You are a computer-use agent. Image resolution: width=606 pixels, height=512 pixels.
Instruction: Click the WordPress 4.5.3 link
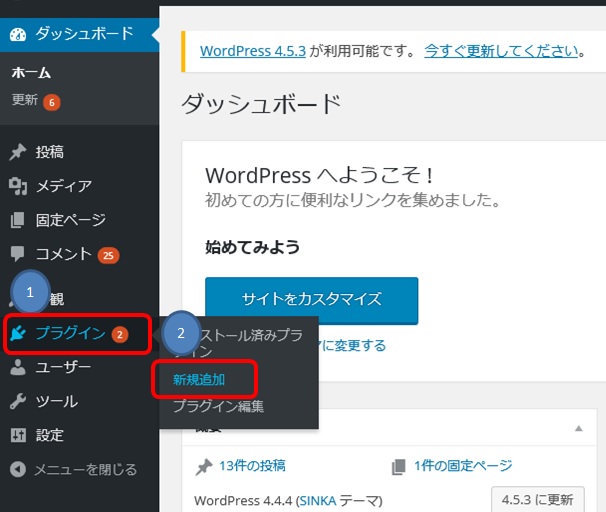click(x=253, y=51)
